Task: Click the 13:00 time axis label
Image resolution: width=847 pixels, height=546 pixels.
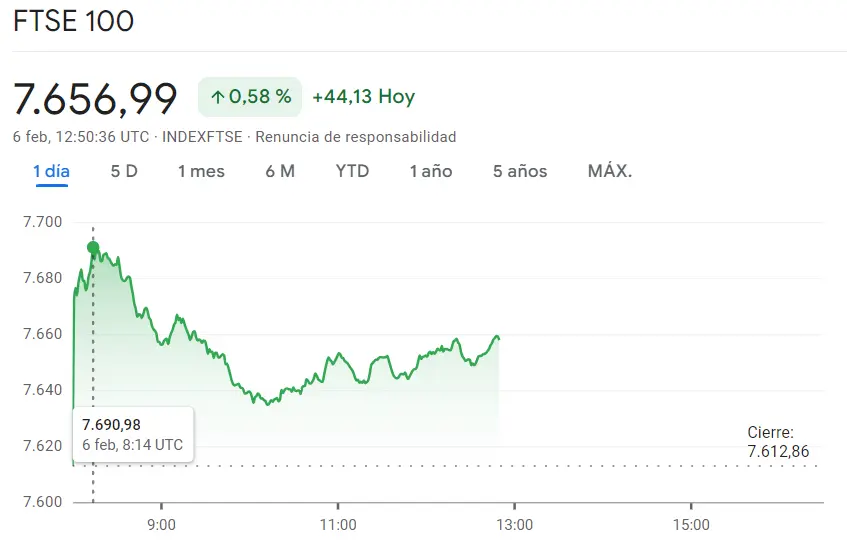Action: coord(514,524)
